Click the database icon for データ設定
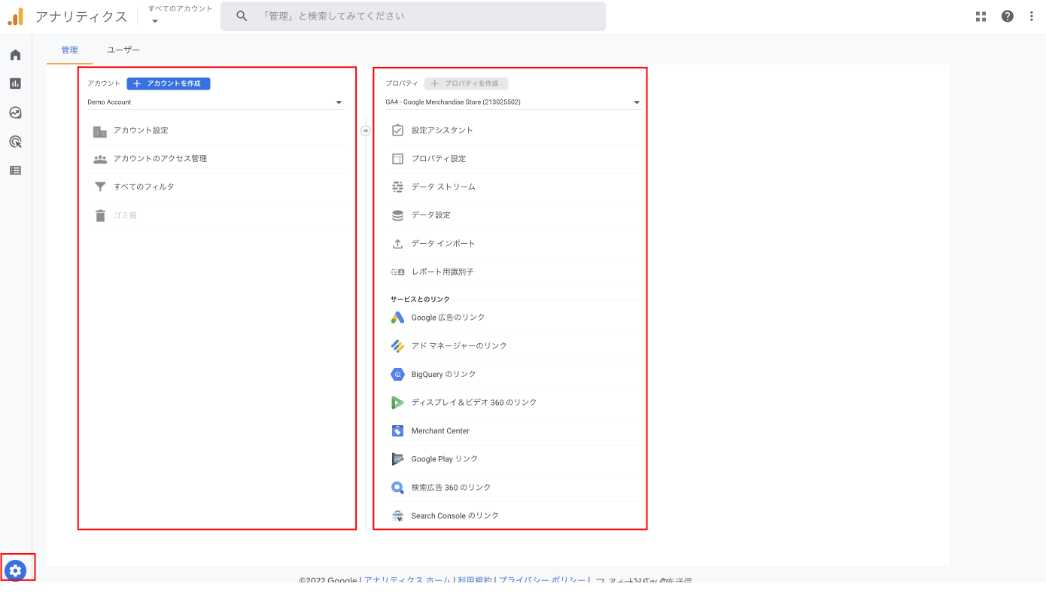1046x600 pixels. (398, 216)
